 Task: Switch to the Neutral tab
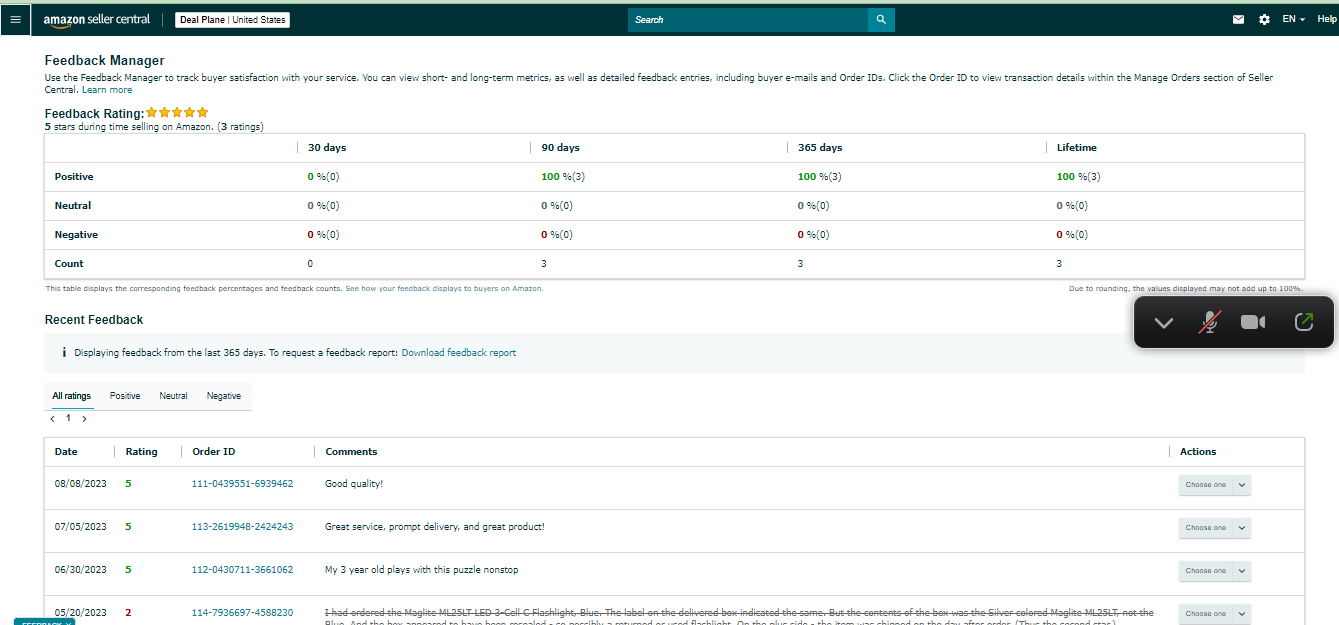point(173,396)
